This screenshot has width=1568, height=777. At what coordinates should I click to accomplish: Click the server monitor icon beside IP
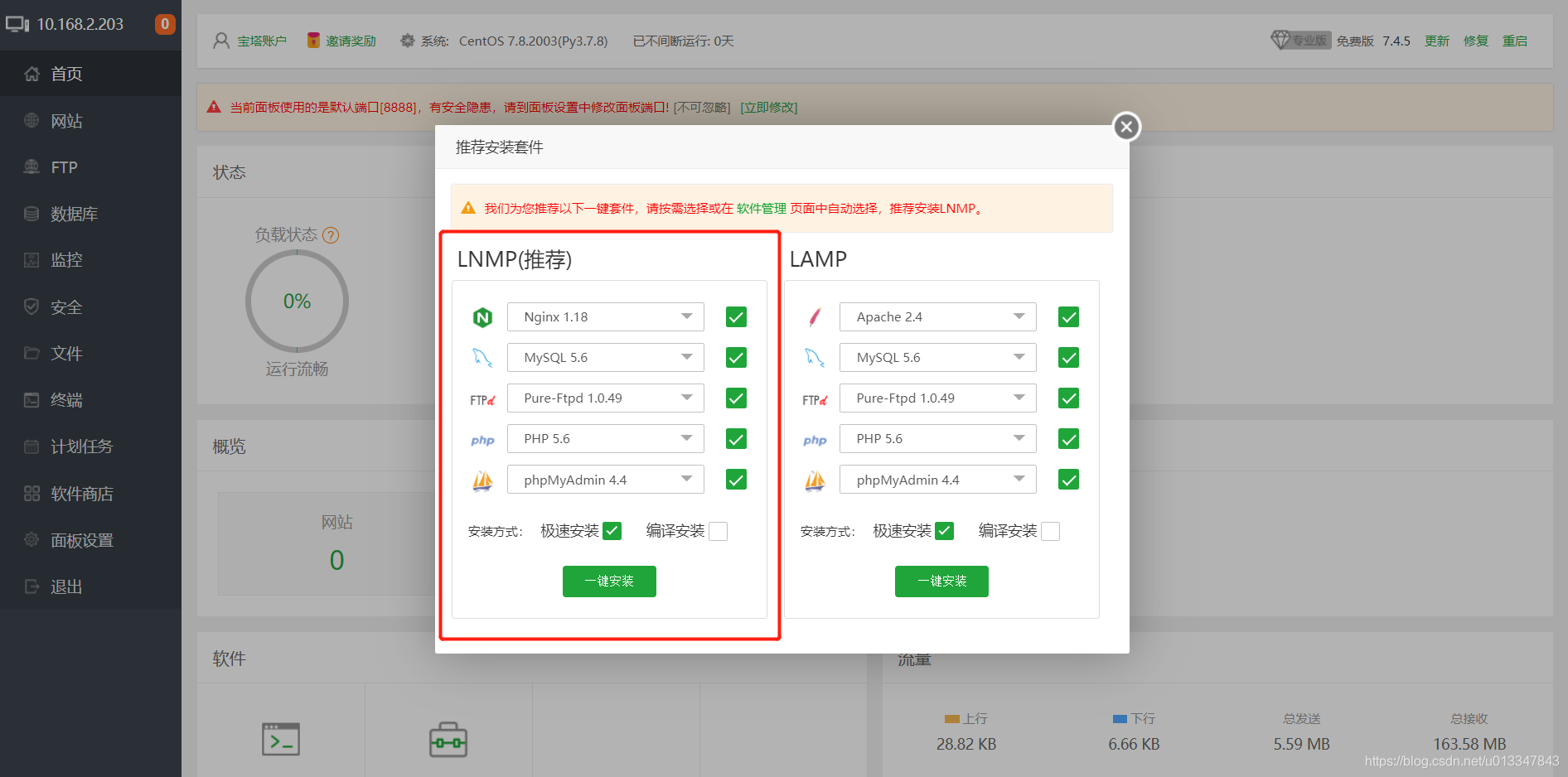coord(17,24)
